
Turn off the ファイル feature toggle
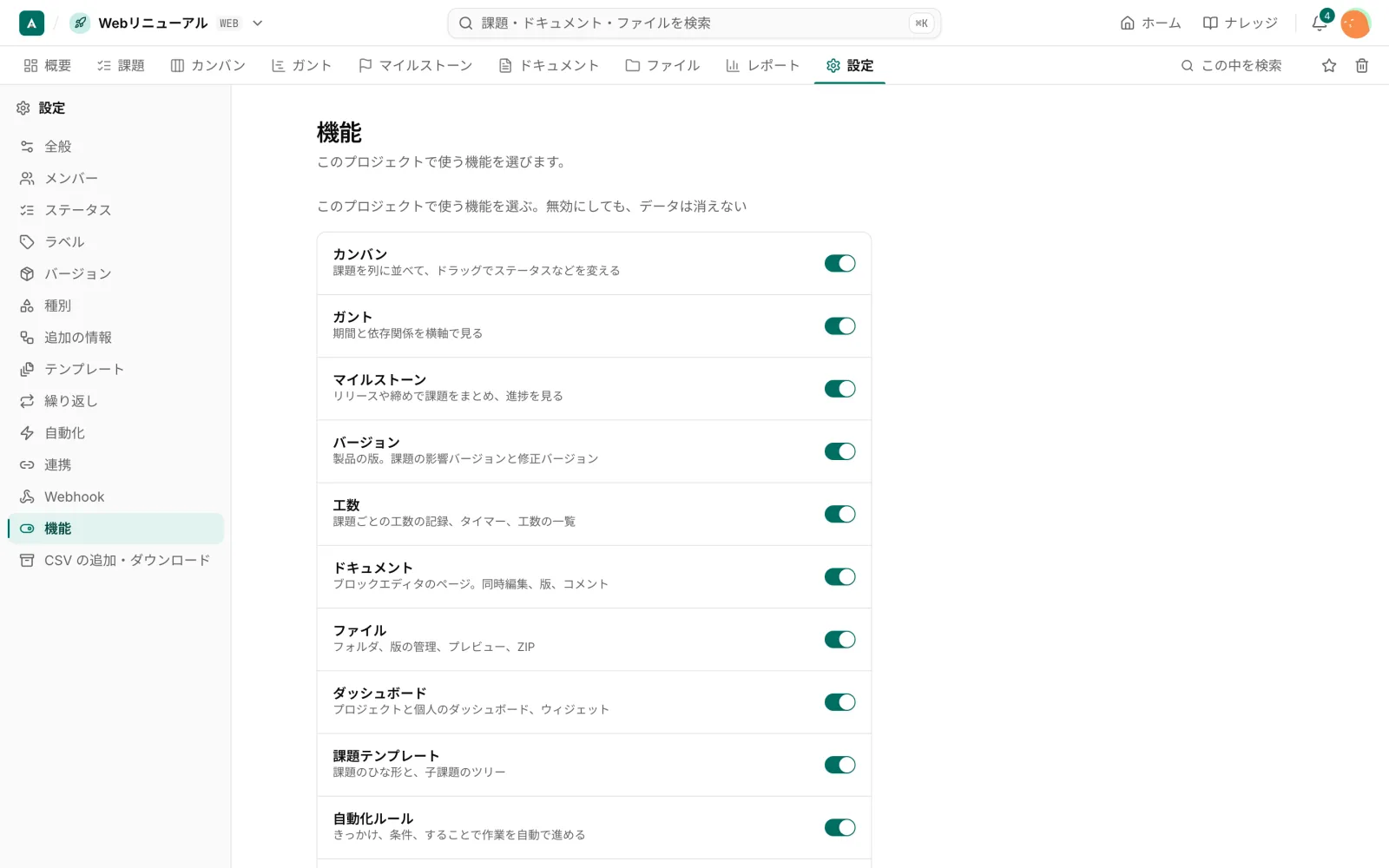(839, 639)
